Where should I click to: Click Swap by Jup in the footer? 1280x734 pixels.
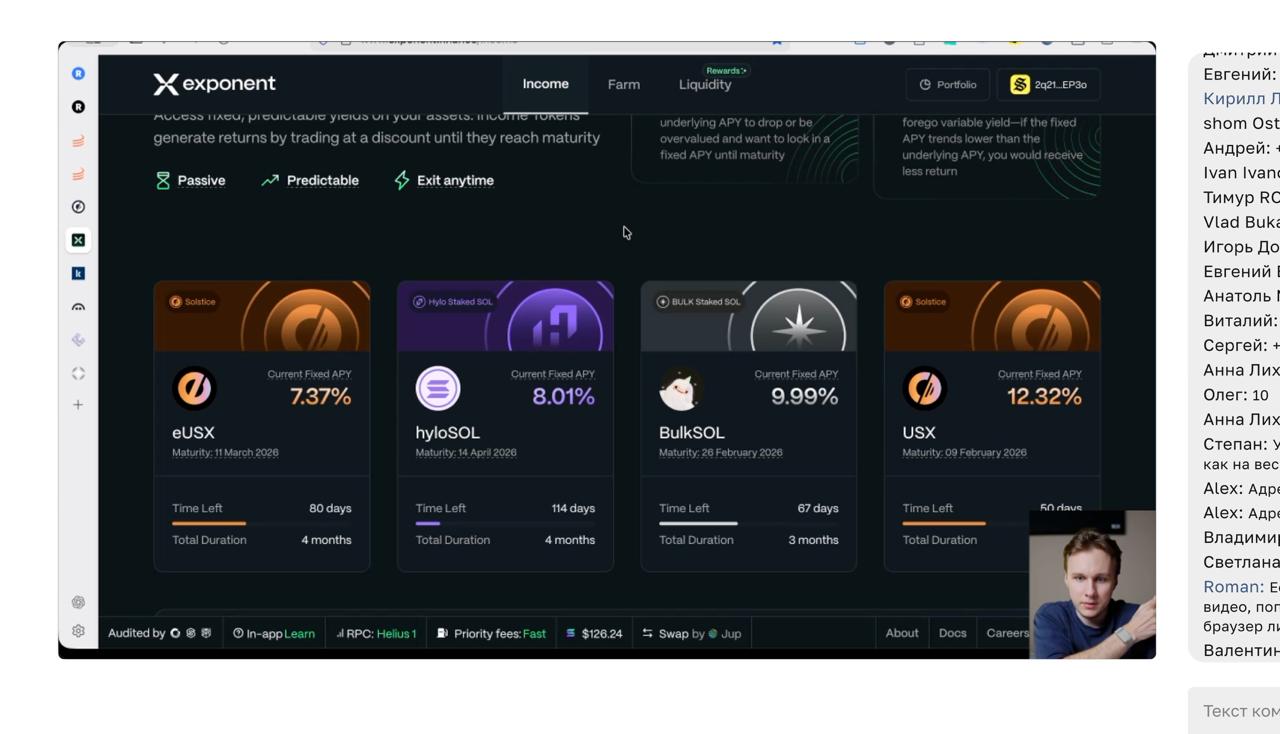pos(692,633)
